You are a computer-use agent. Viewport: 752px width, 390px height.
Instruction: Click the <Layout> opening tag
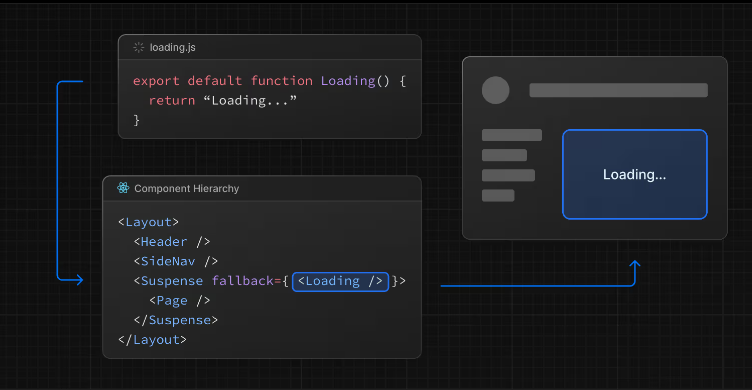149,222
